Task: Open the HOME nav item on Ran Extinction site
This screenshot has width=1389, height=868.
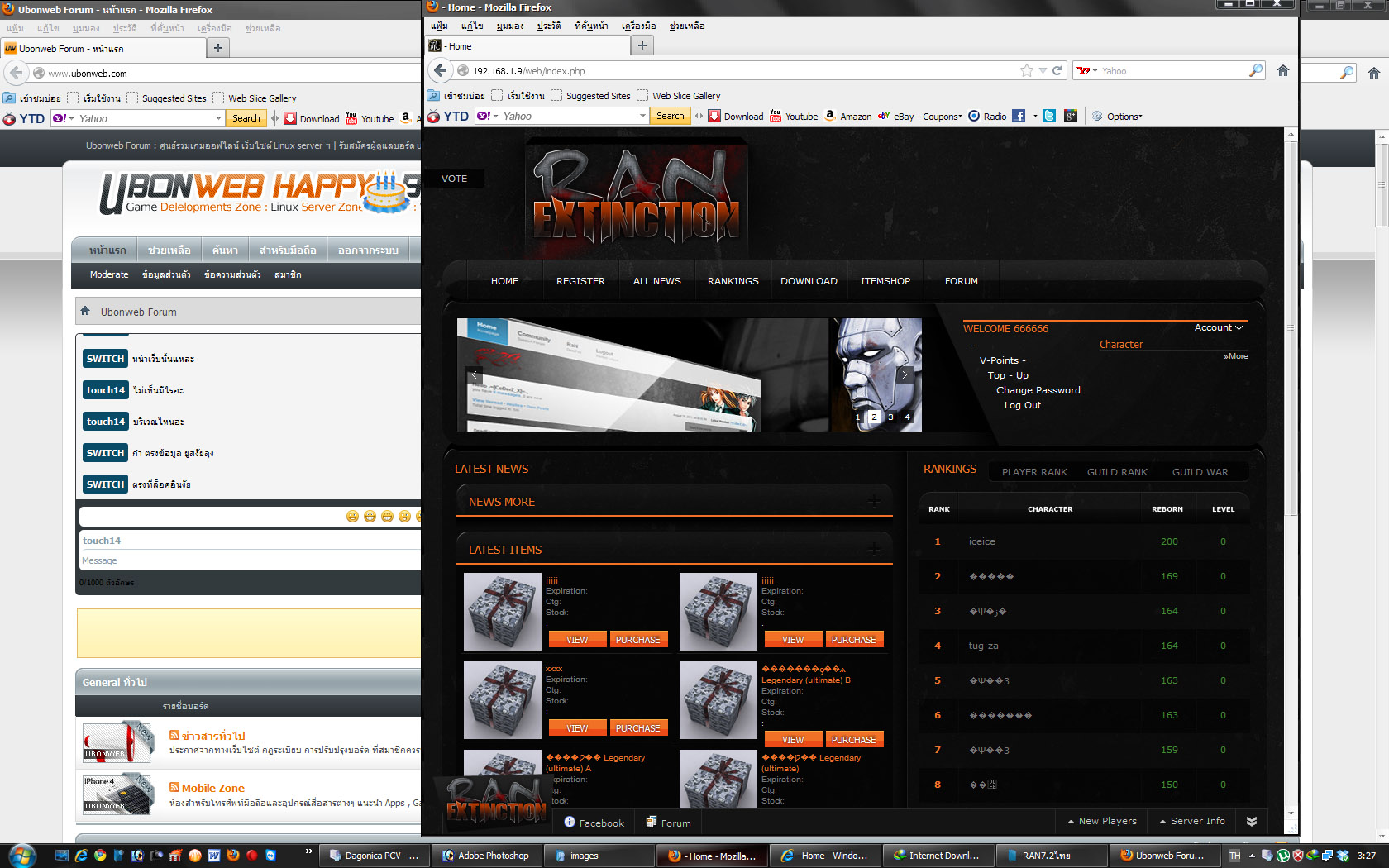Action: [505, 281]
